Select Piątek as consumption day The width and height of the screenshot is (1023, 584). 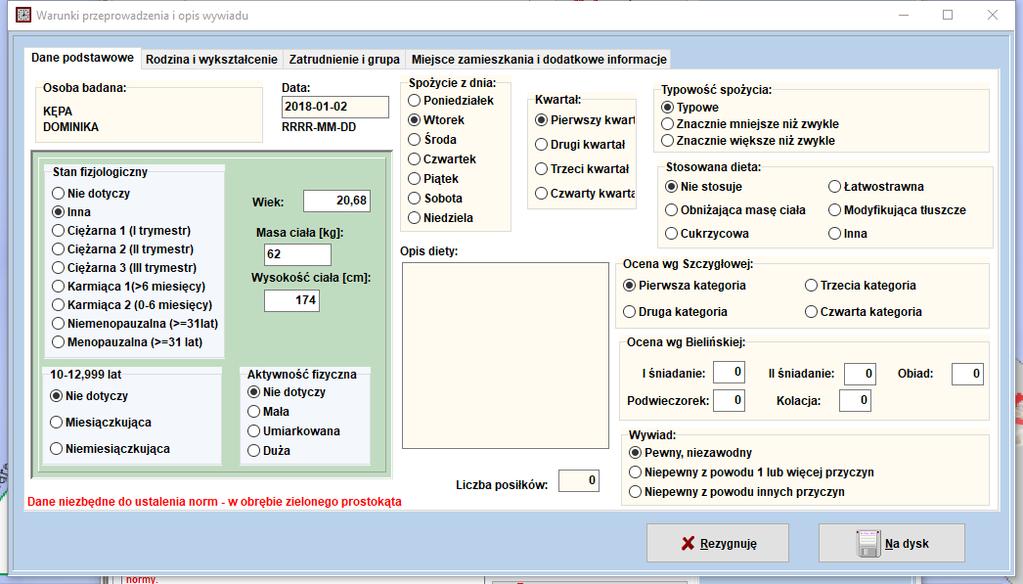click(433, 179)
